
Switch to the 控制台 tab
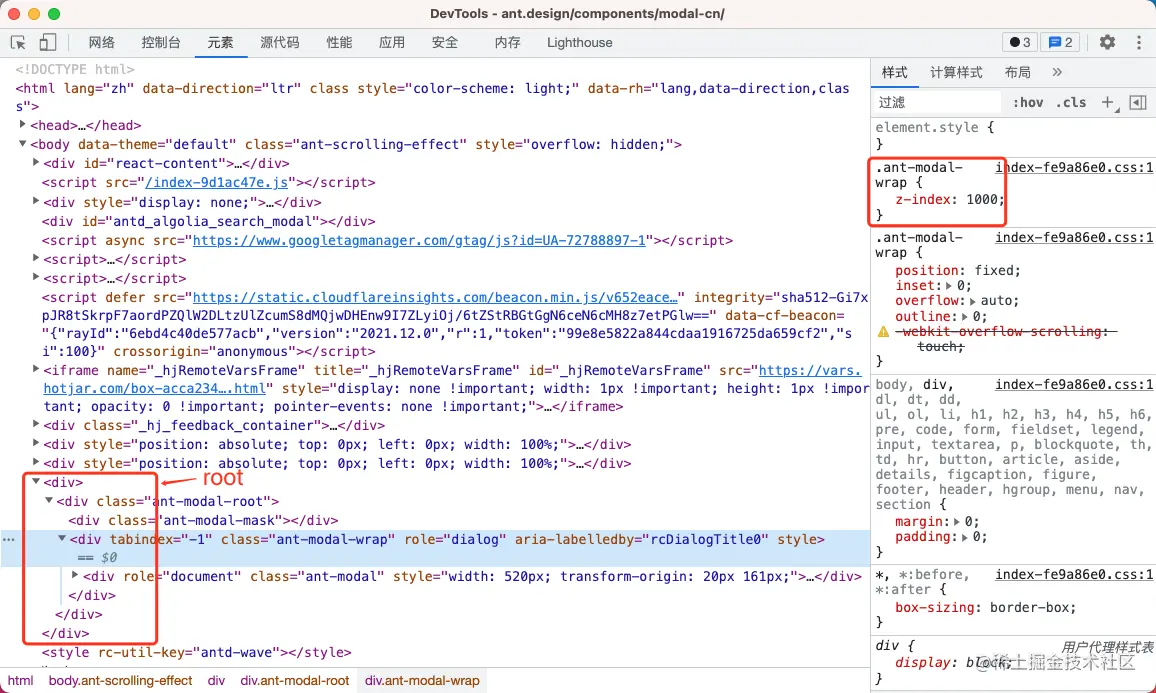[161, 43]
